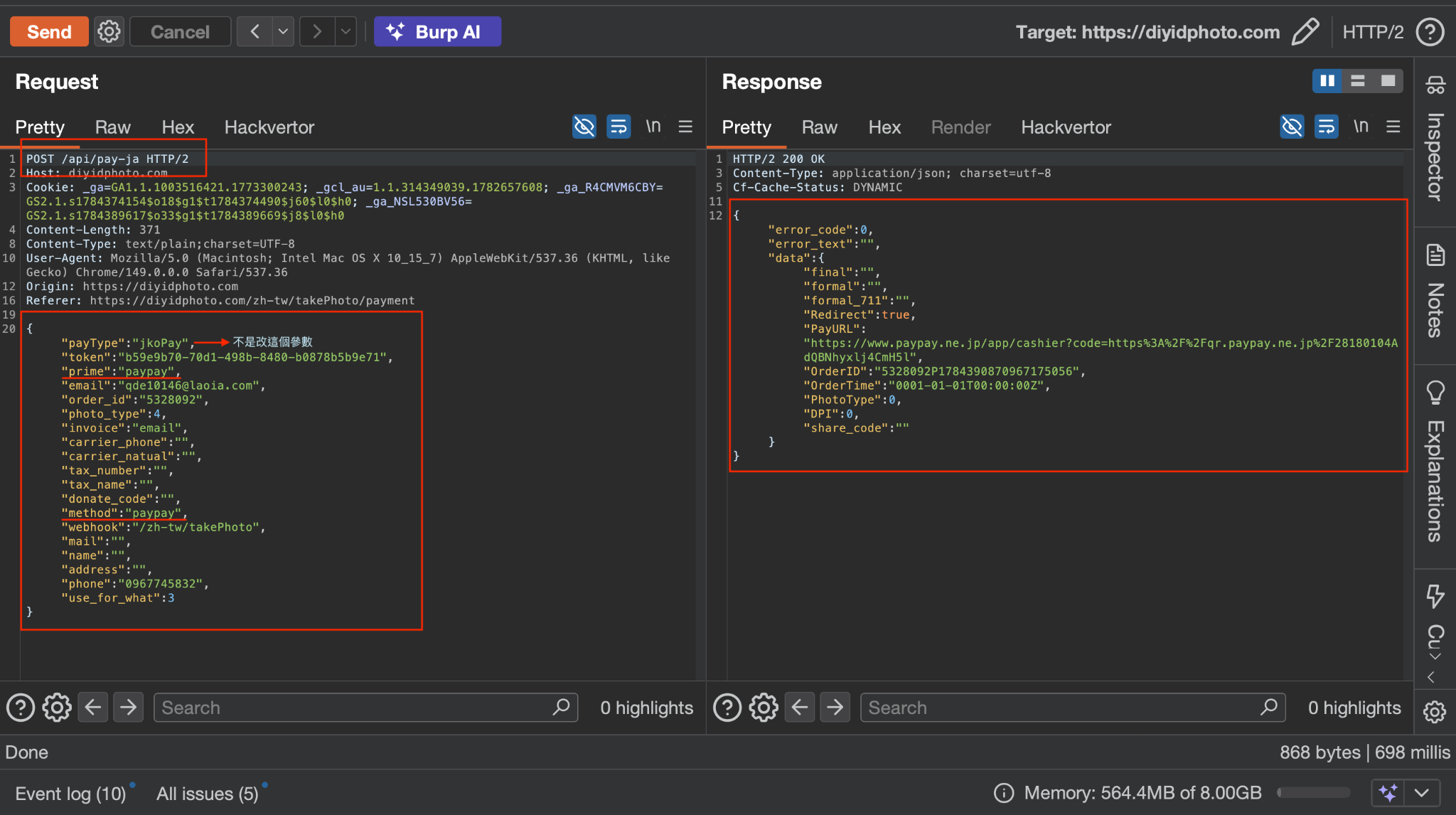
Task: Open the Notes side panel
Action: pos(1435,292)
